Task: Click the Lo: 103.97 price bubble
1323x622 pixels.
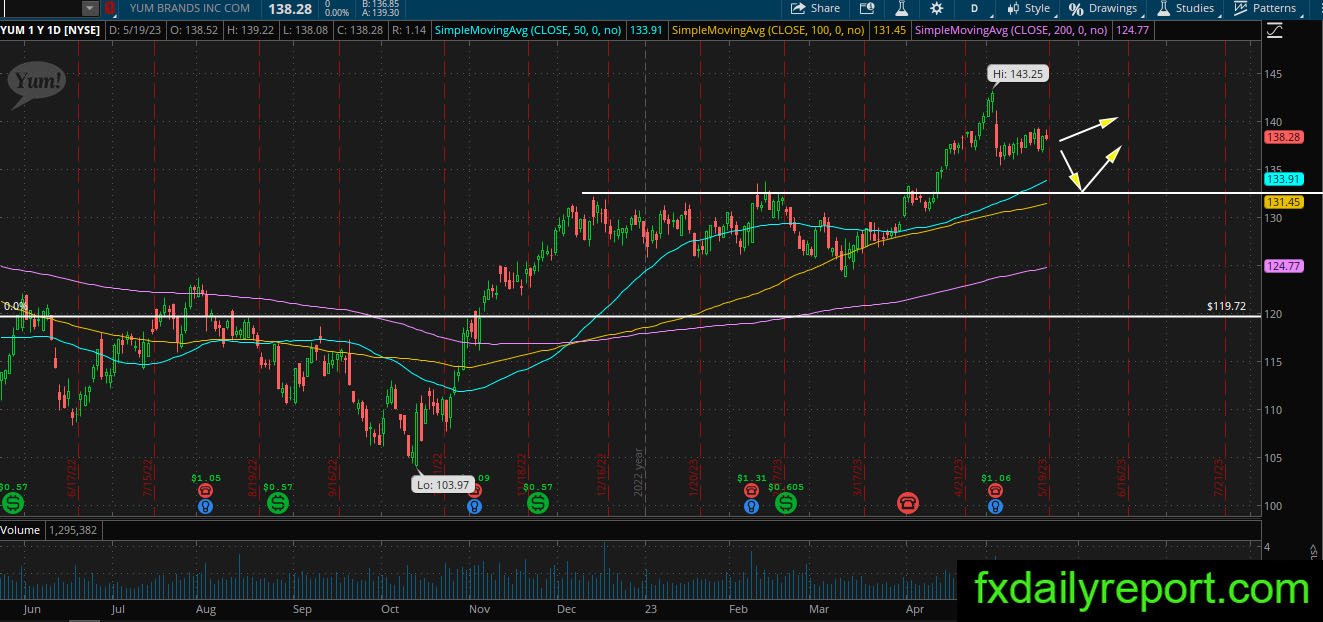Action: coord(442,484)
